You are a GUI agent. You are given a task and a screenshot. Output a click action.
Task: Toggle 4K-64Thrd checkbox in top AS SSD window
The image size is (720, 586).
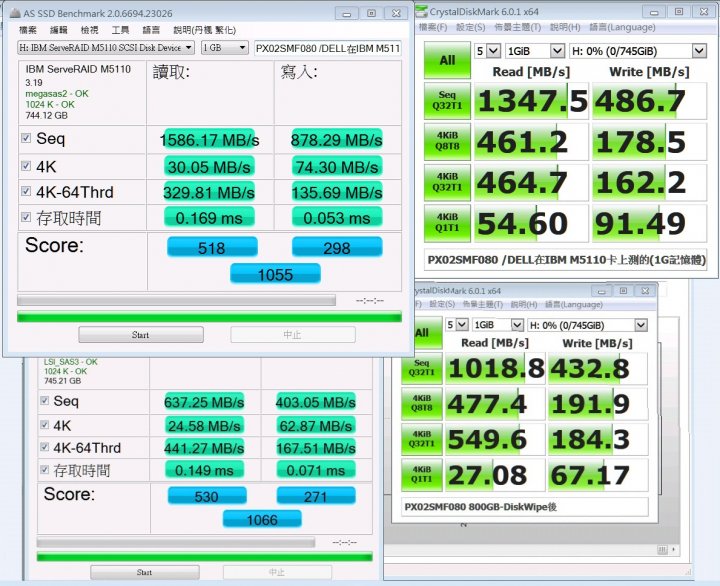point(26,191)
